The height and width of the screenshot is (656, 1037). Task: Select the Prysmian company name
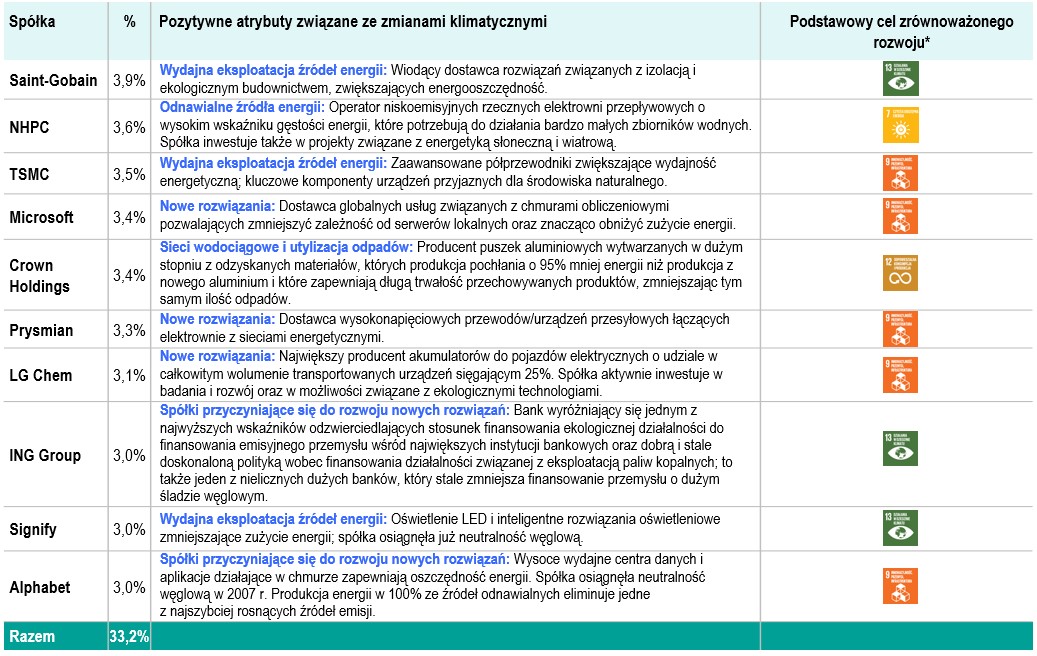[x=41, y=331]
